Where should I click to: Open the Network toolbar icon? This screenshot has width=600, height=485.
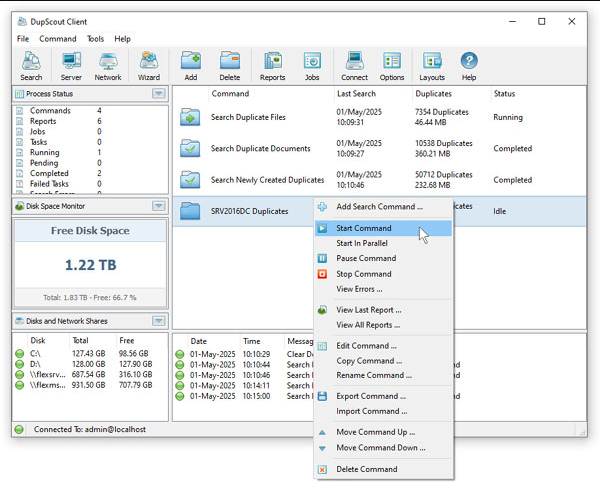[108, 66]
